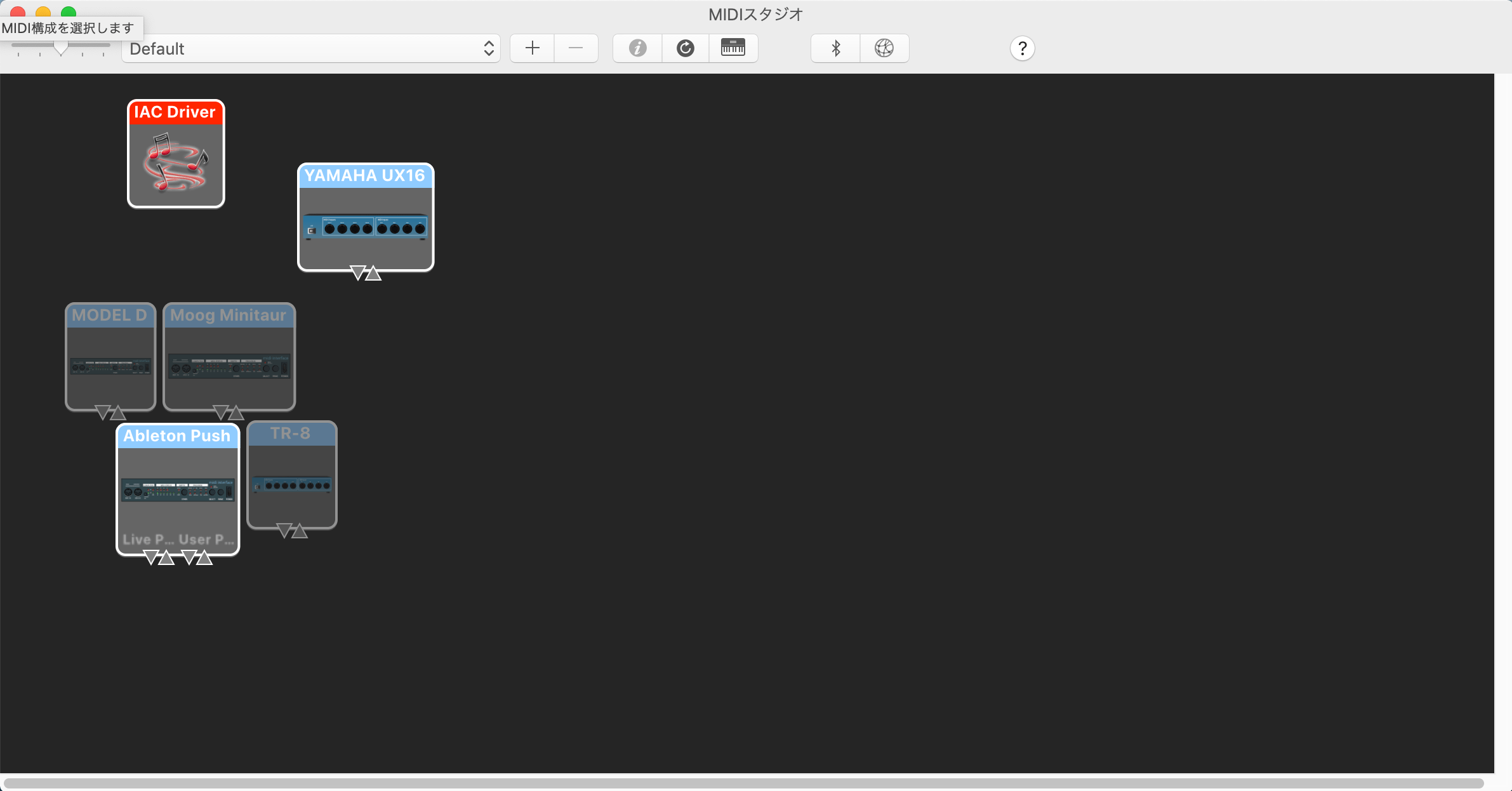Viewport: 1512px width, 791px height.
Task: Click the IAC Driver title label
Action: point(175,112)
